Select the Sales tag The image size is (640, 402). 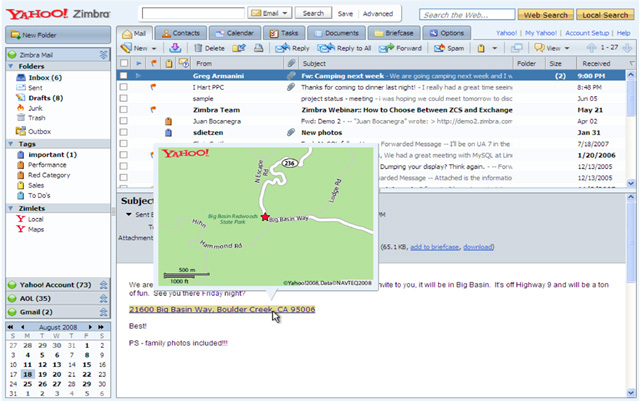[x=31, y=185]
